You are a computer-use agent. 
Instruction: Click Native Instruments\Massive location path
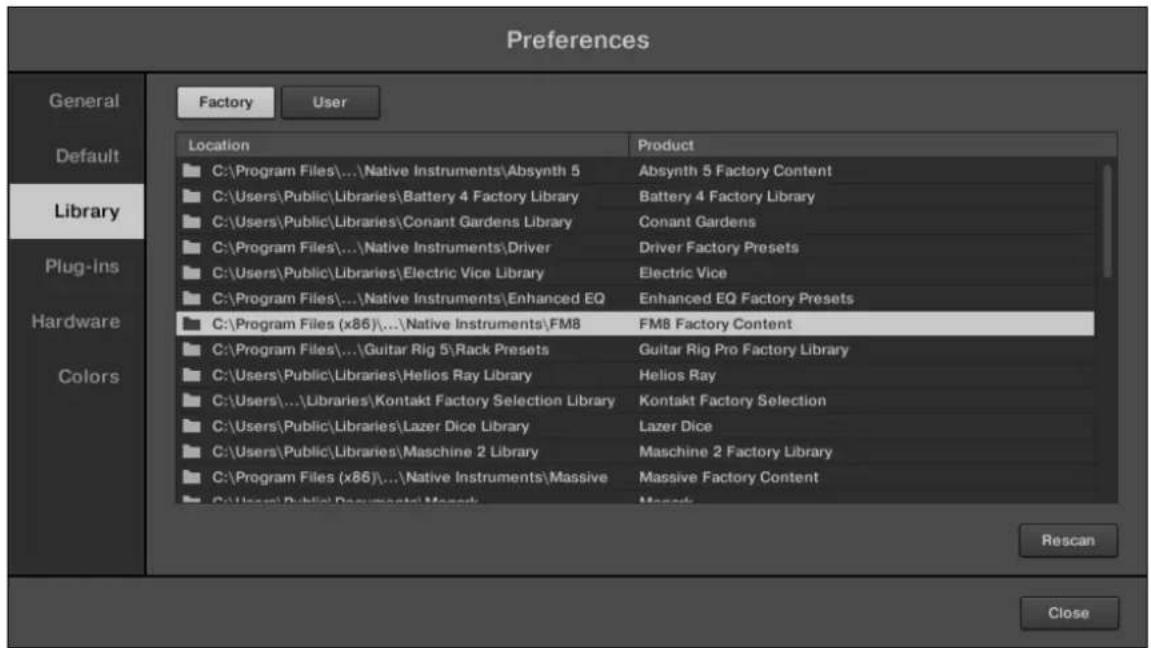click(410, 477)
